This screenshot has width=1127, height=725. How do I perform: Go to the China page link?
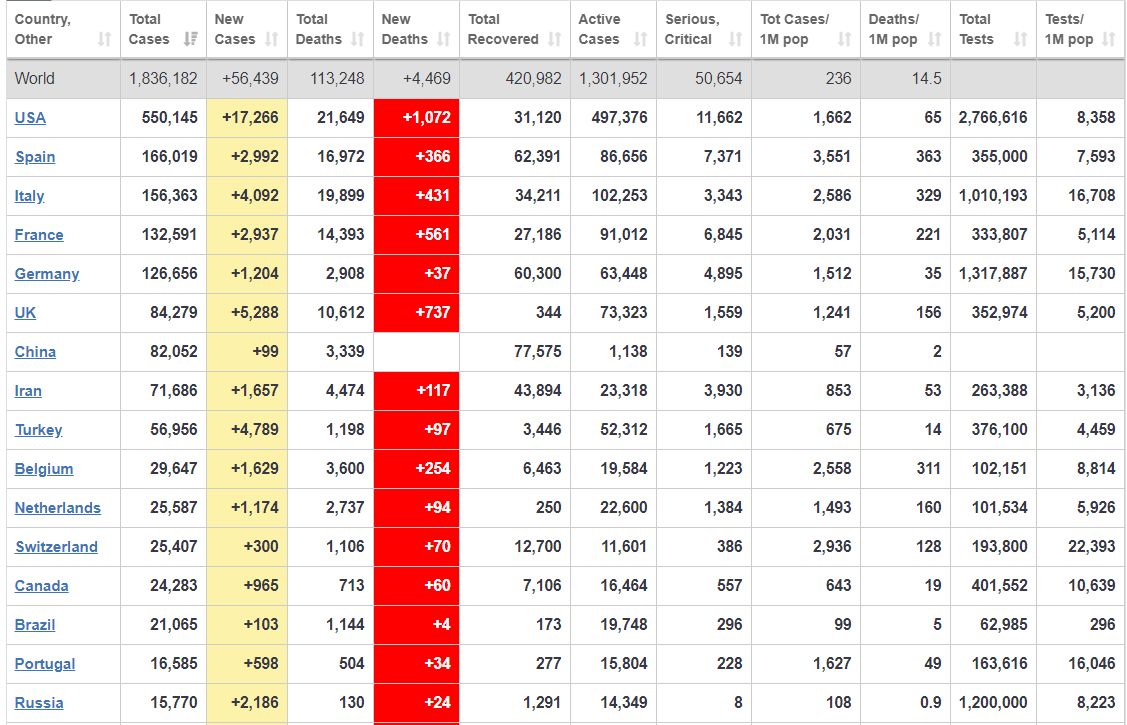click(x=35, y=352)
